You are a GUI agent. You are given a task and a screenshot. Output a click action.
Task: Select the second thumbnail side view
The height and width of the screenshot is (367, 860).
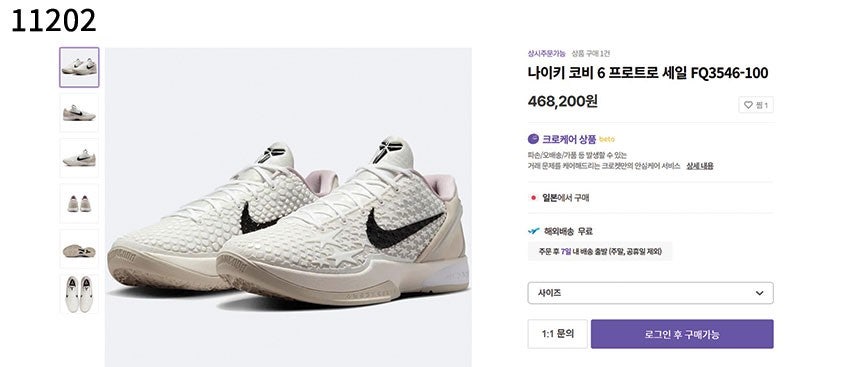pos(80,112)
